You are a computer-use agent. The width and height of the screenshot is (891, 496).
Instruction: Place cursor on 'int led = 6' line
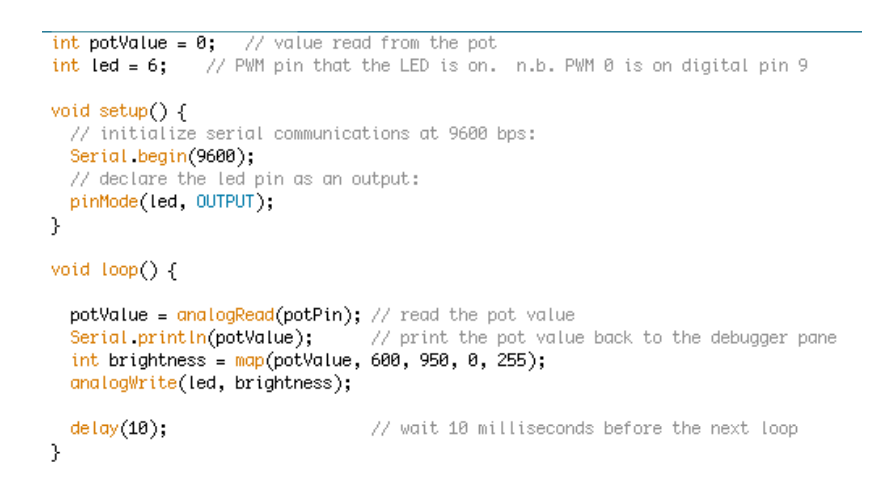pyautogui.click(x=110, y=66)
